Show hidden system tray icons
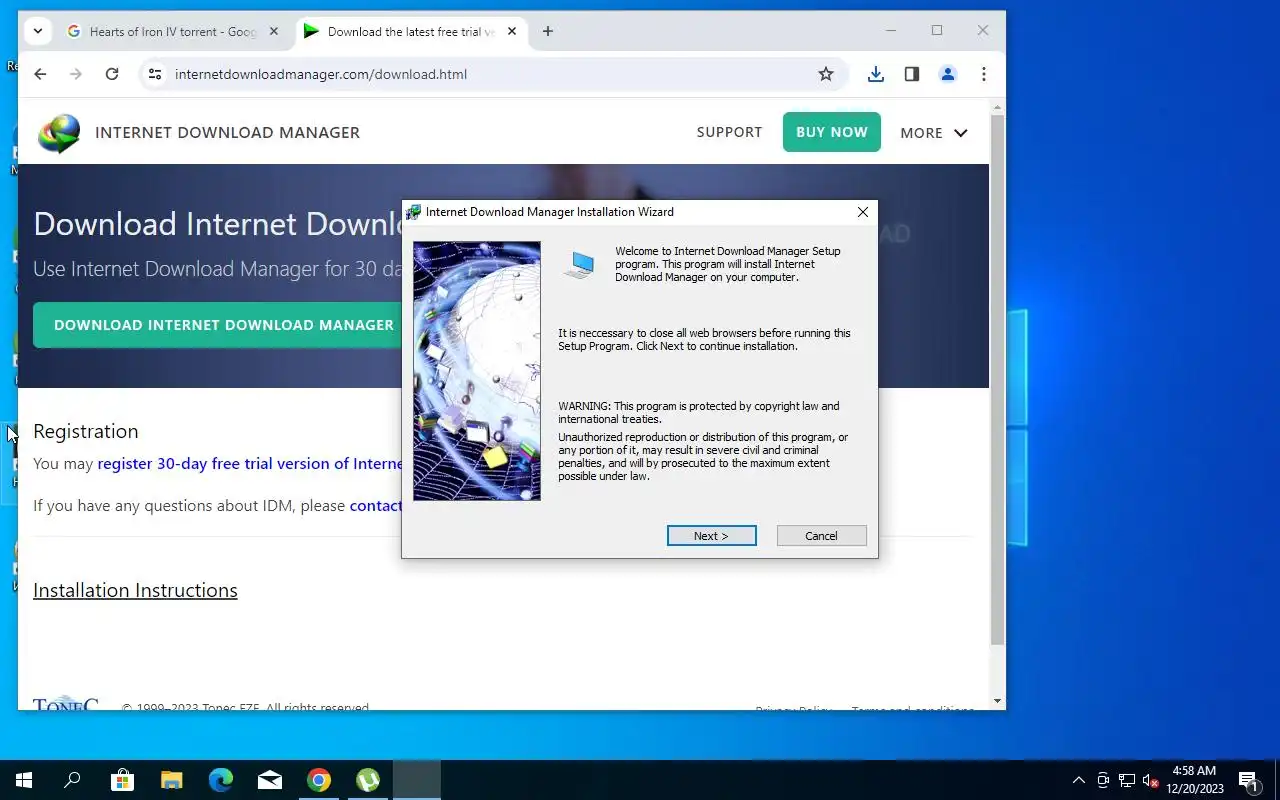 point(1078,780)
